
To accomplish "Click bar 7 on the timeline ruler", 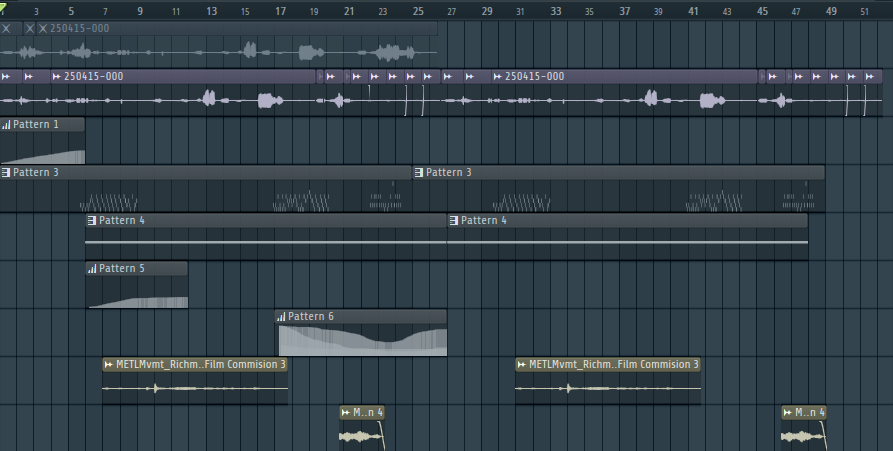I will [x=105, y=11].
